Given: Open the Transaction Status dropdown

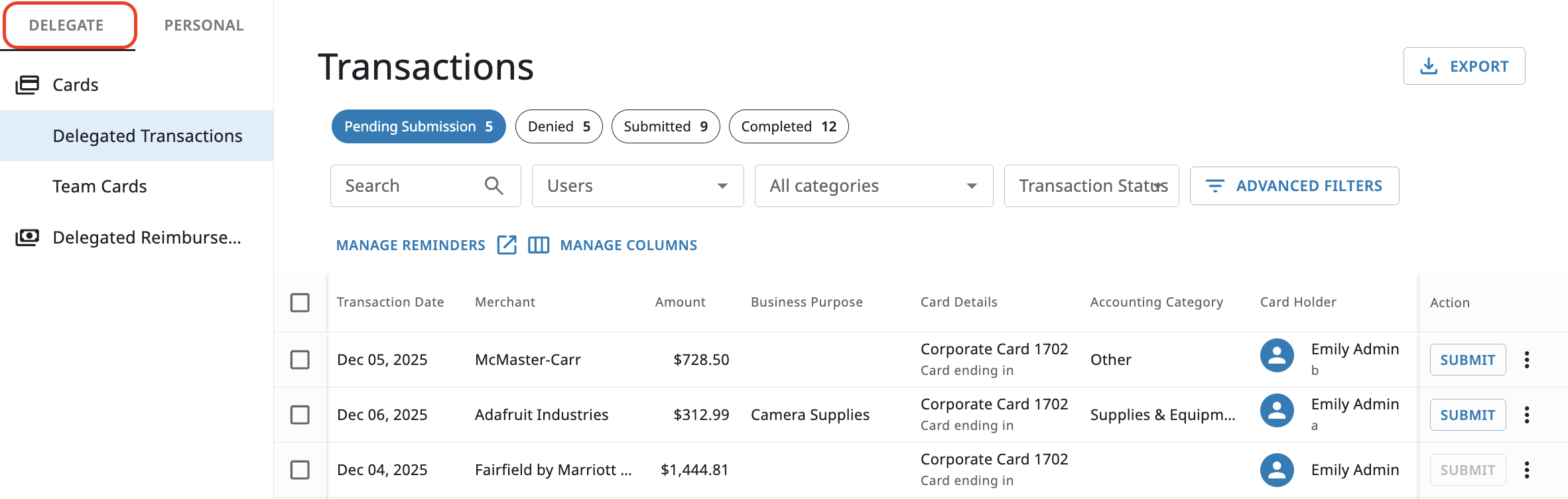Looking at the screenshot, I should tap(1091, 186).
